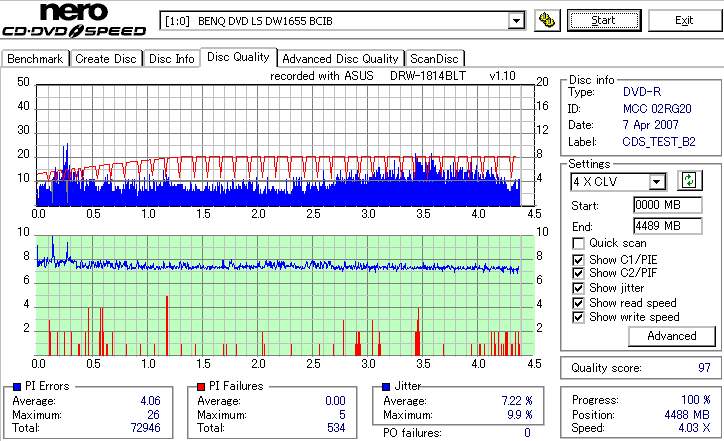Click the PI Errors graph area

[285, 145]
